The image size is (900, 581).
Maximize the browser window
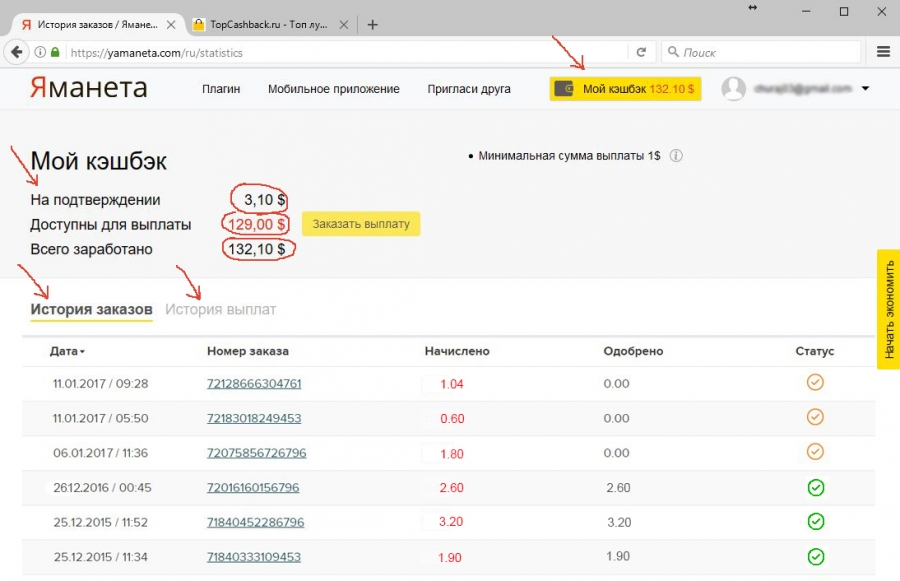[x=844, y=11]
